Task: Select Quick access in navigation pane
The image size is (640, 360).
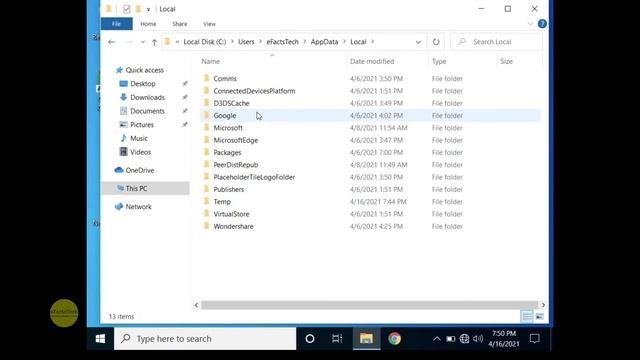Action: click(144, 70)
